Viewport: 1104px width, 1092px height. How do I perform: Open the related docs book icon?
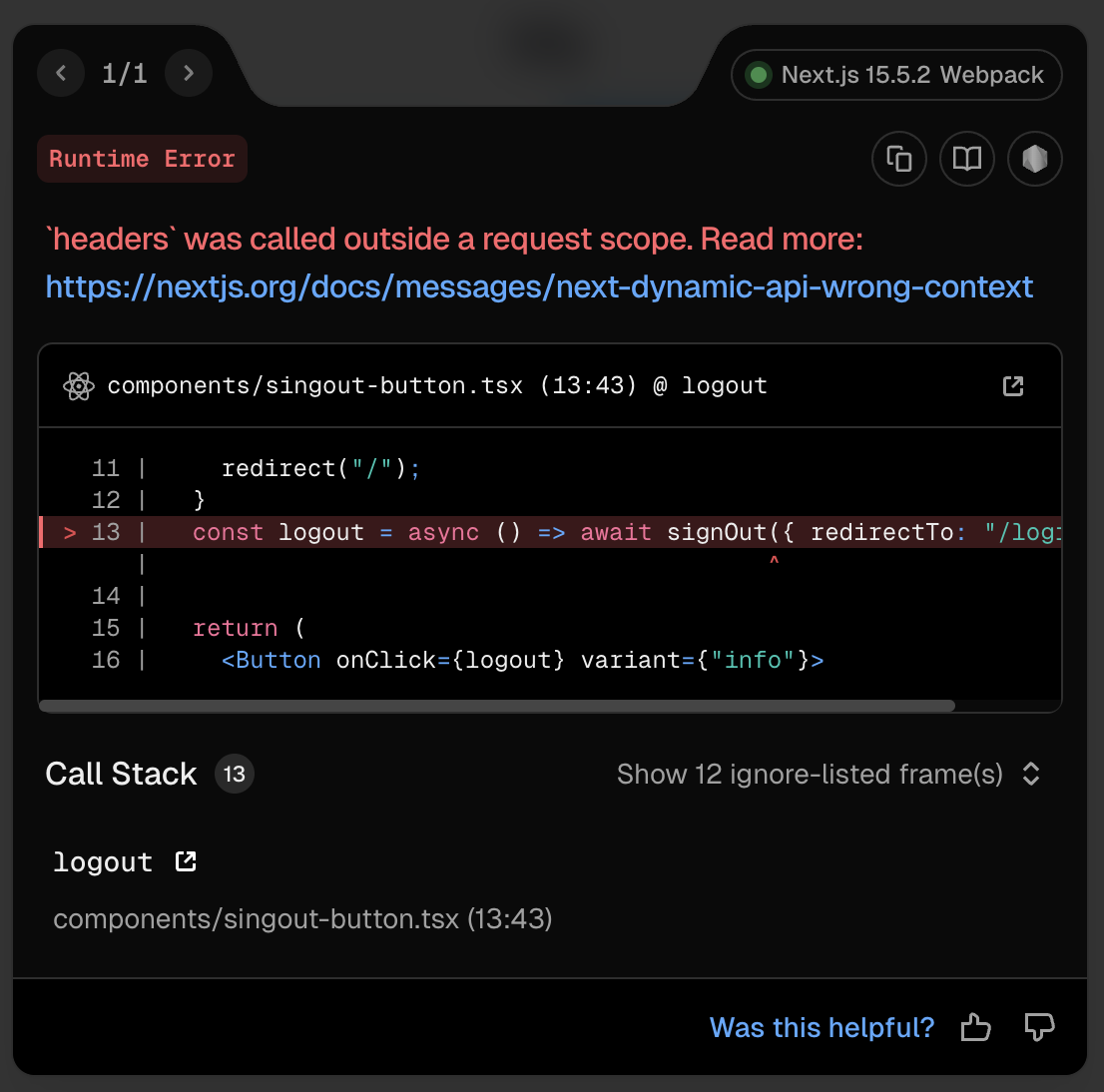tap(966, 159)
